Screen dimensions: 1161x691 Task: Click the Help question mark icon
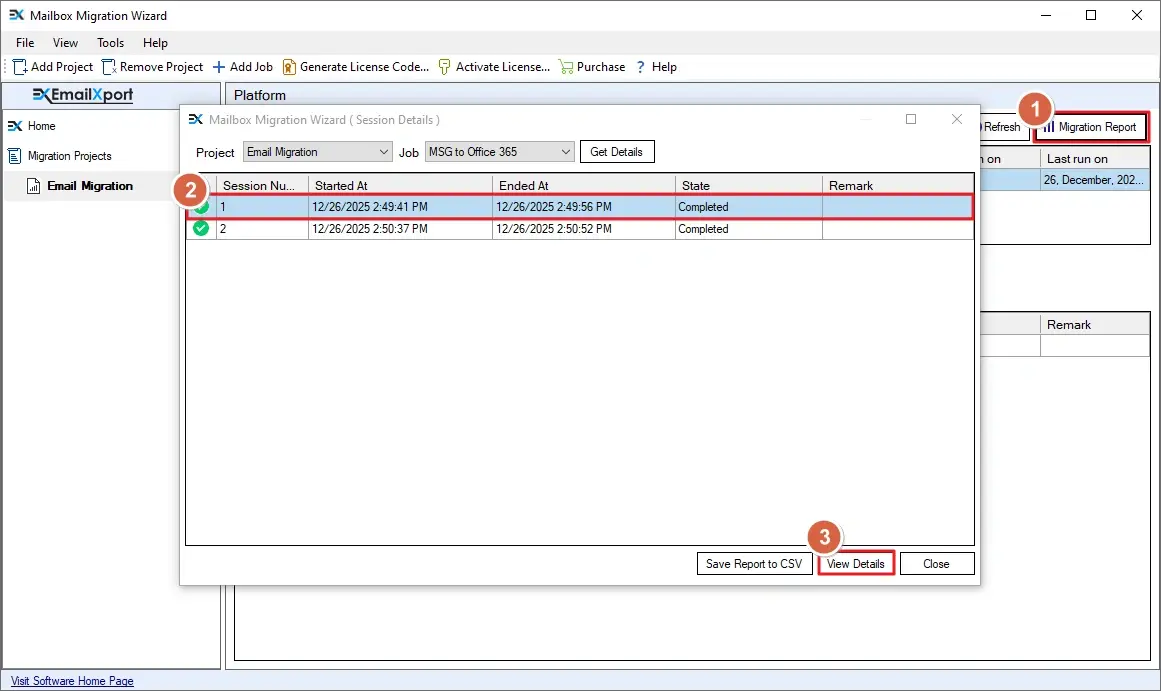point(641,67)
